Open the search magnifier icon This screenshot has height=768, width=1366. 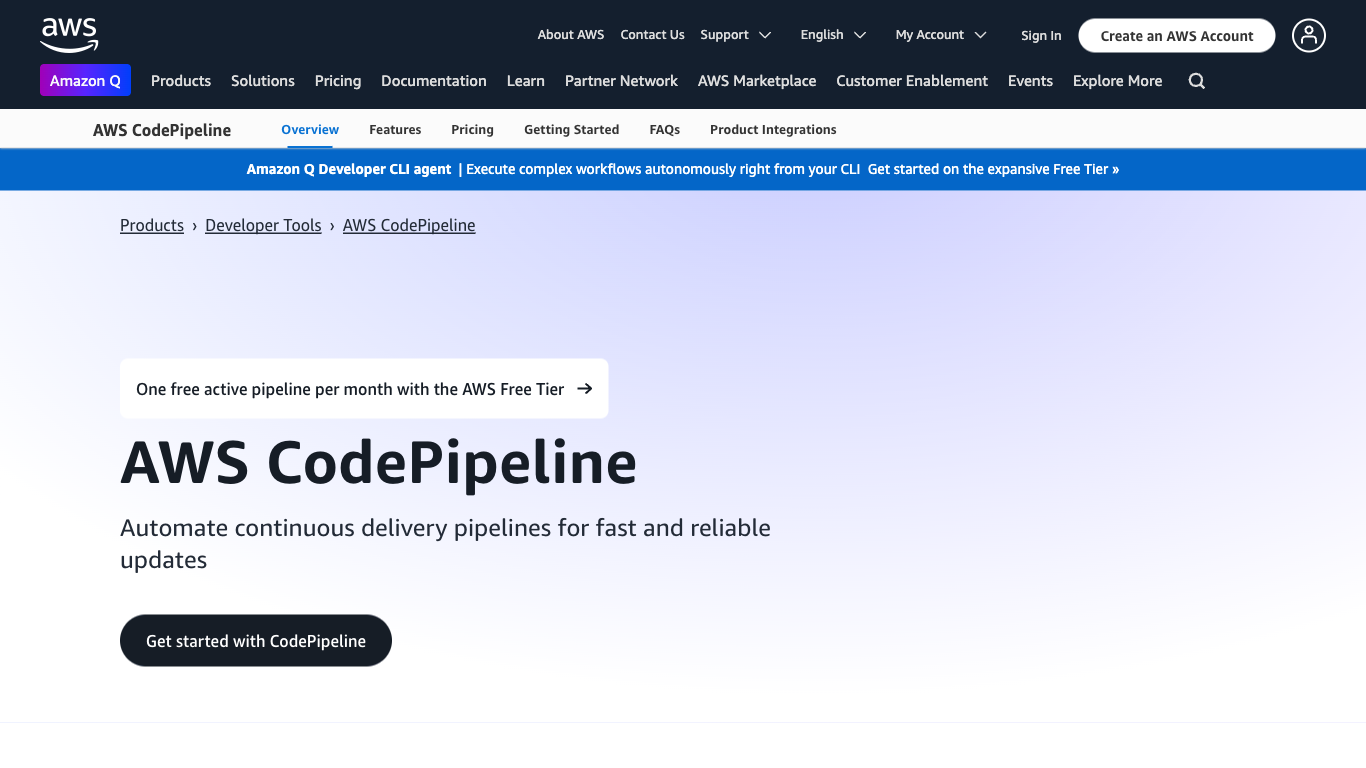[x=1196, y=81]
